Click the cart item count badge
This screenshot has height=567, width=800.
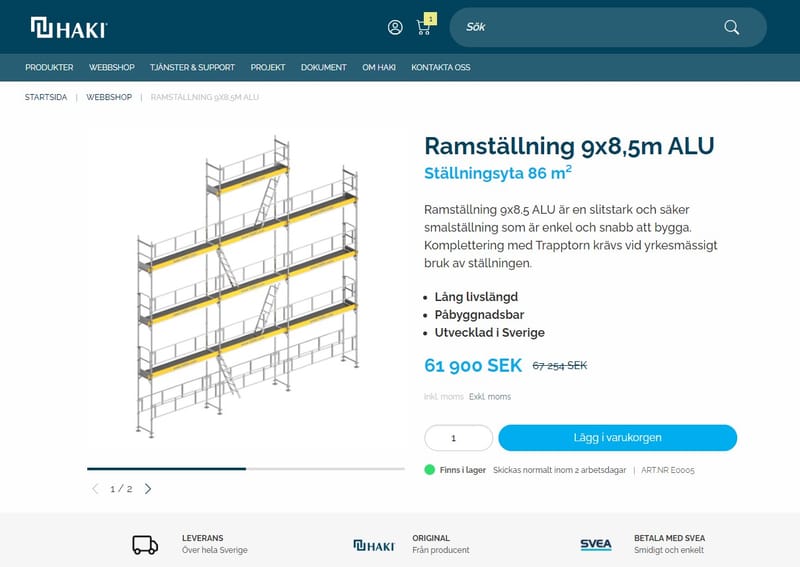[x=431, y=19]
